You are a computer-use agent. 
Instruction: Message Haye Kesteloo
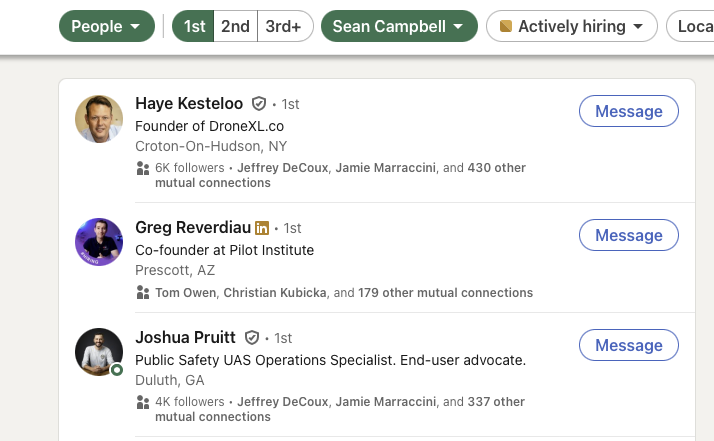tap(628, 111)
